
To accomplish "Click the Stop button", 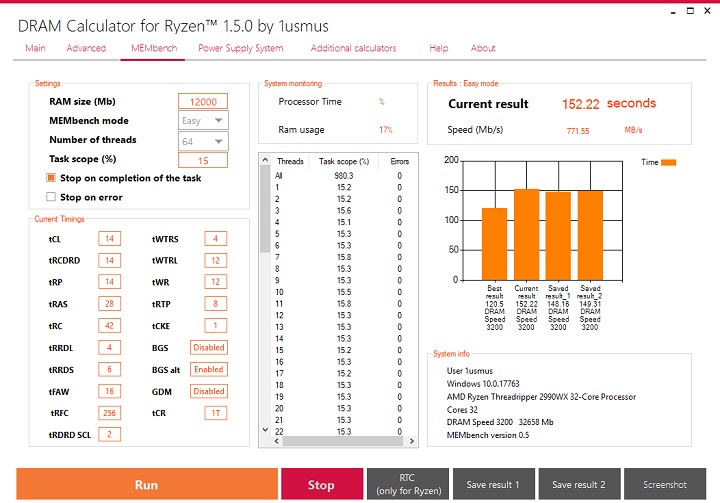I will [x=322, y=484].
